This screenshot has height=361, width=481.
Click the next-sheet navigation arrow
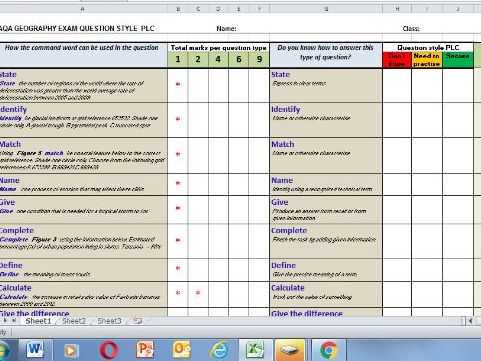[6, 321]
